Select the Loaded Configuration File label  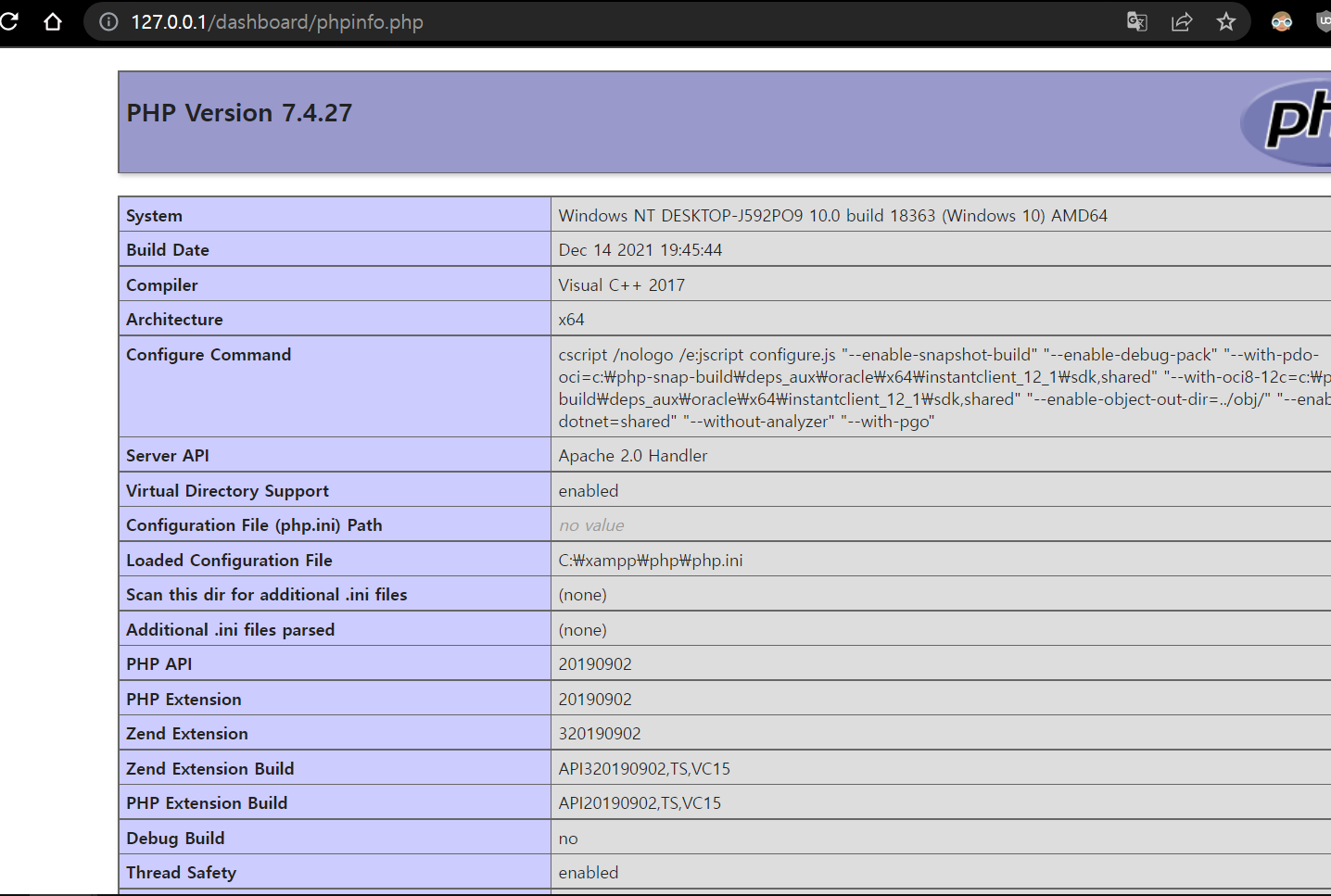229,561
